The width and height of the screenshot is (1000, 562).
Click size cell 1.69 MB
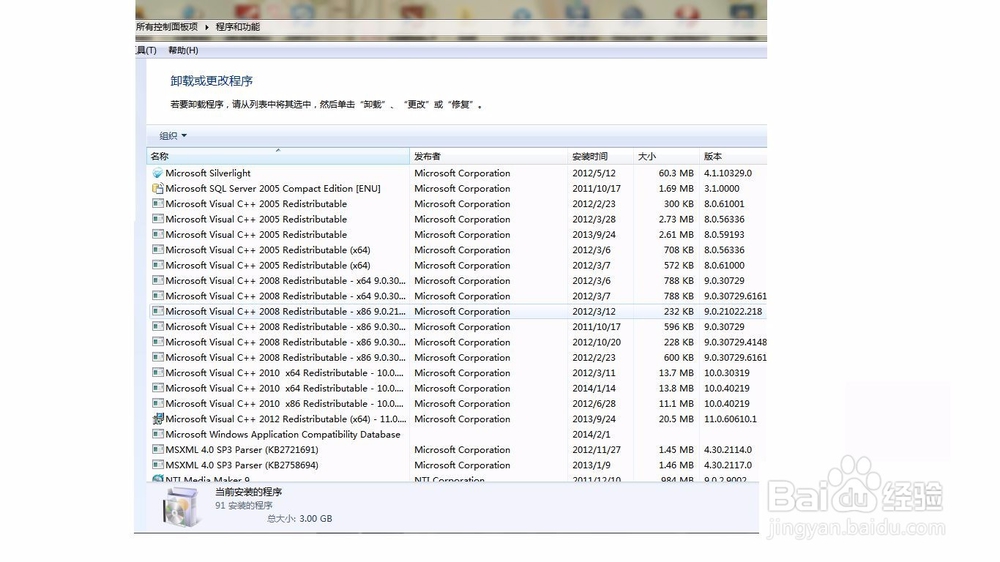click(x=676, y=188)
